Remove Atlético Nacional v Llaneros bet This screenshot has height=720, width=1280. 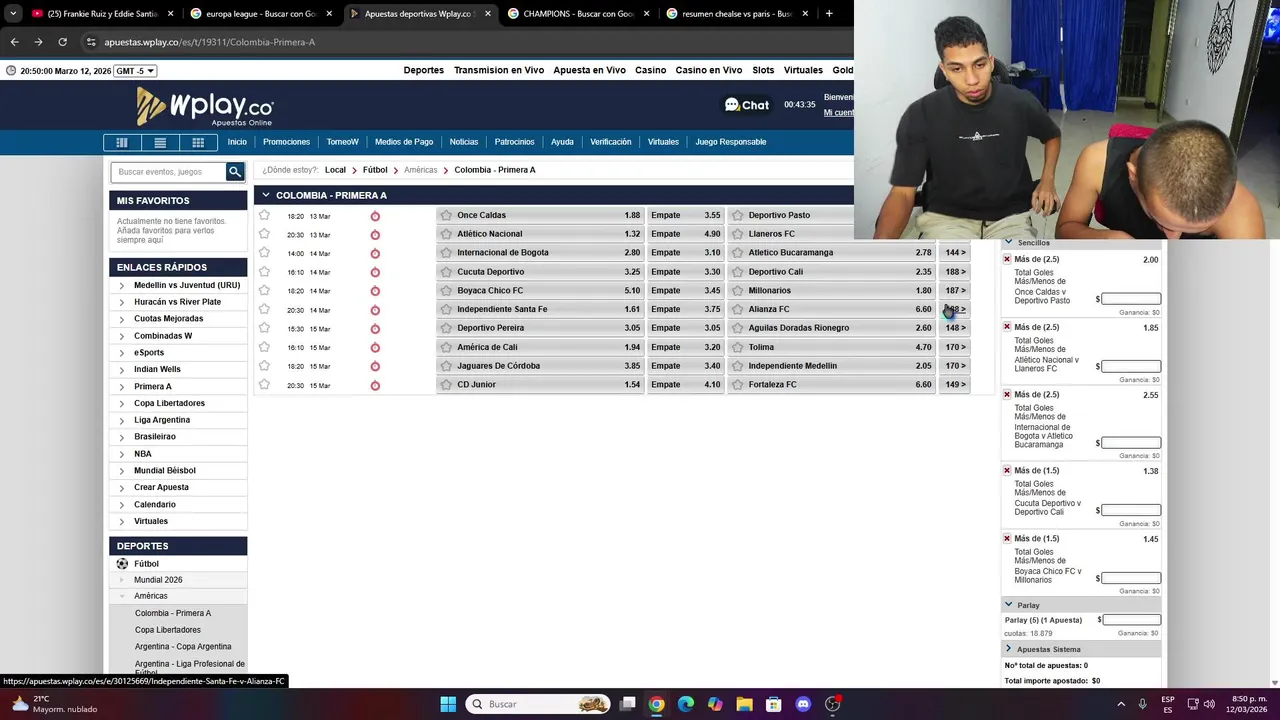(1007, 327)
